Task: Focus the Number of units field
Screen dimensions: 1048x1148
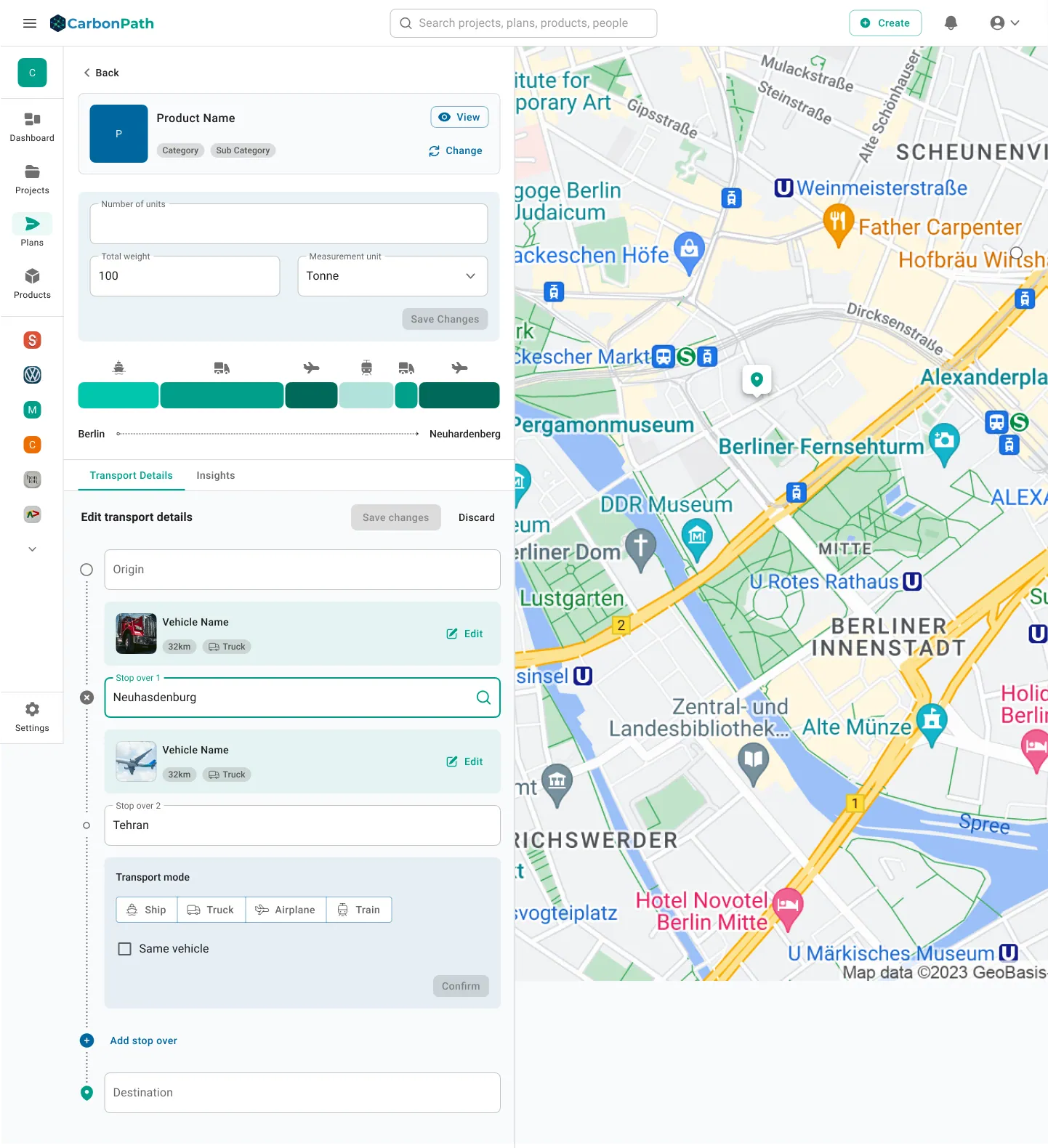Action: pos(289,224)
